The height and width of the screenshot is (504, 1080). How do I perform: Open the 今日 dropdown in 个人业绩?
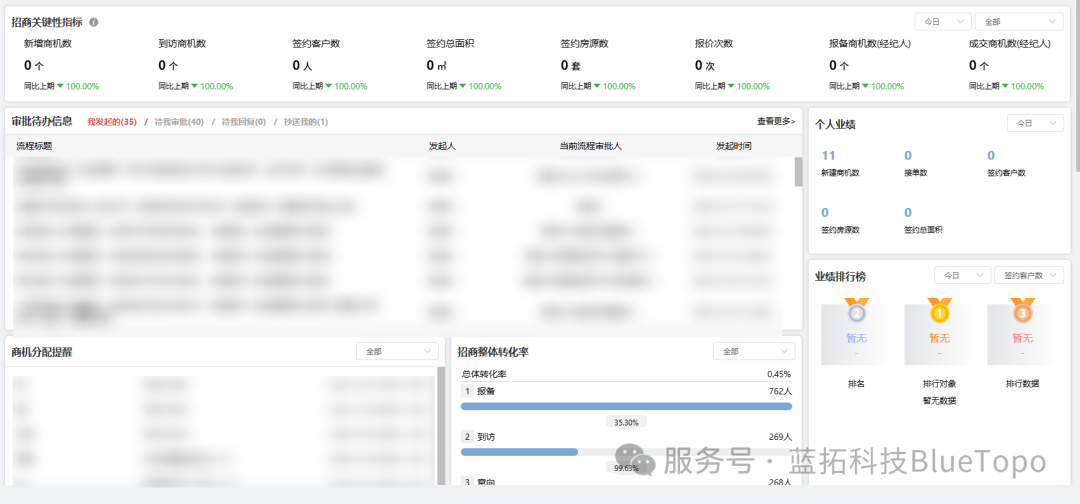pos(1035,123)
